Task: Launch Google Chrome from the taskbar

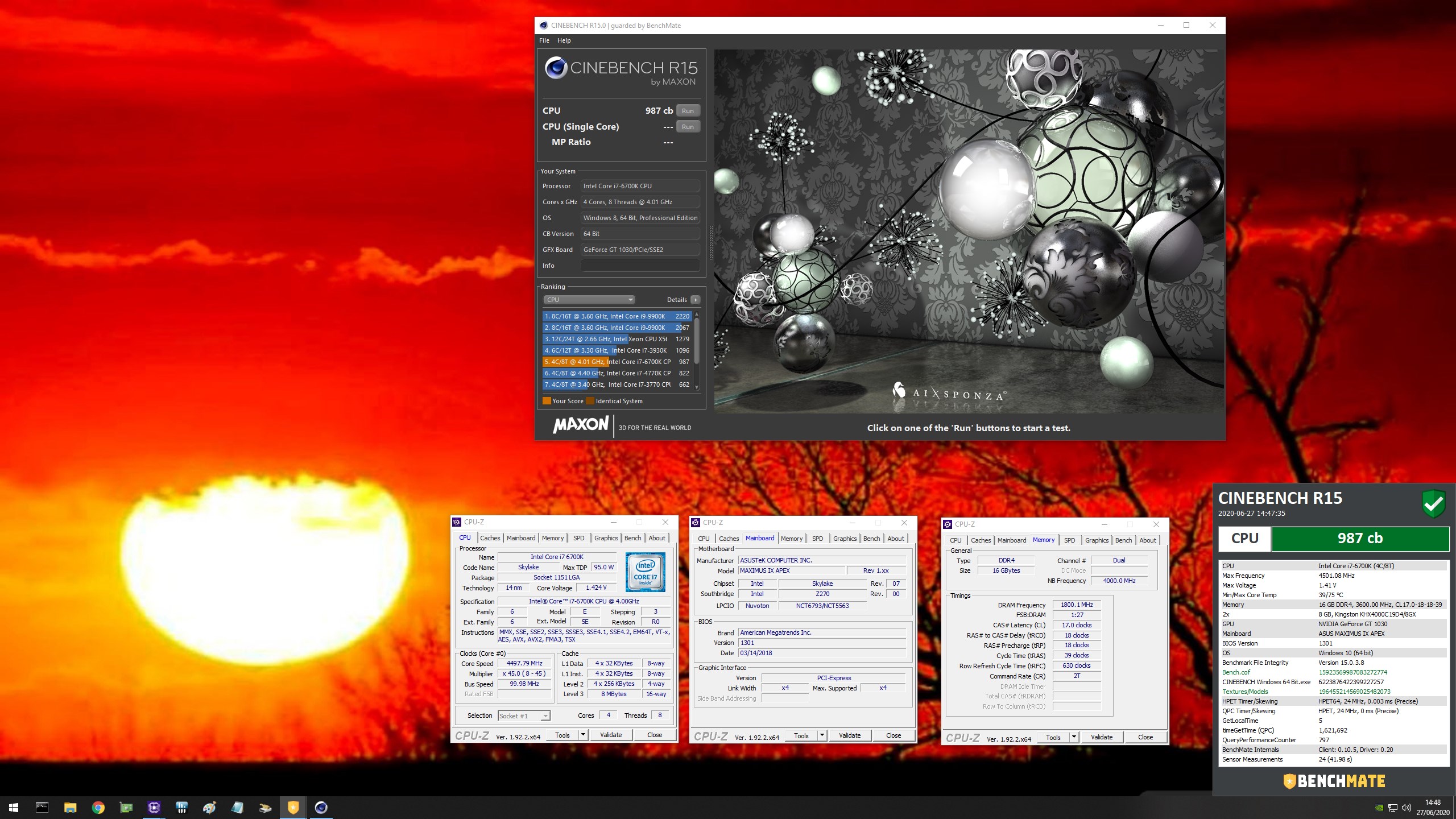Action: point(98,807)
